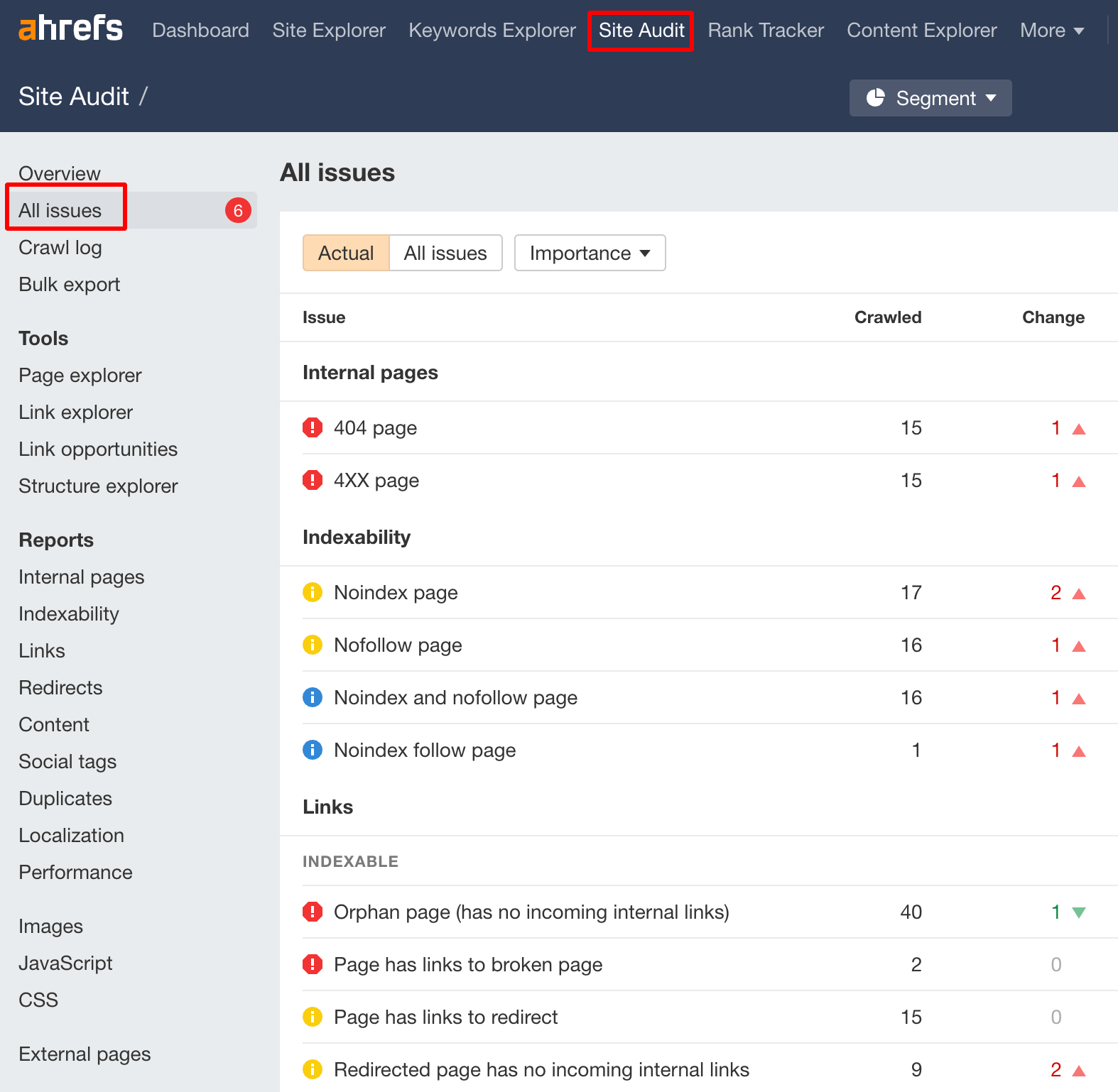Open Bulk export in the sidebar
Viewport: 1118px width, 1092px height.
point(69,284)
